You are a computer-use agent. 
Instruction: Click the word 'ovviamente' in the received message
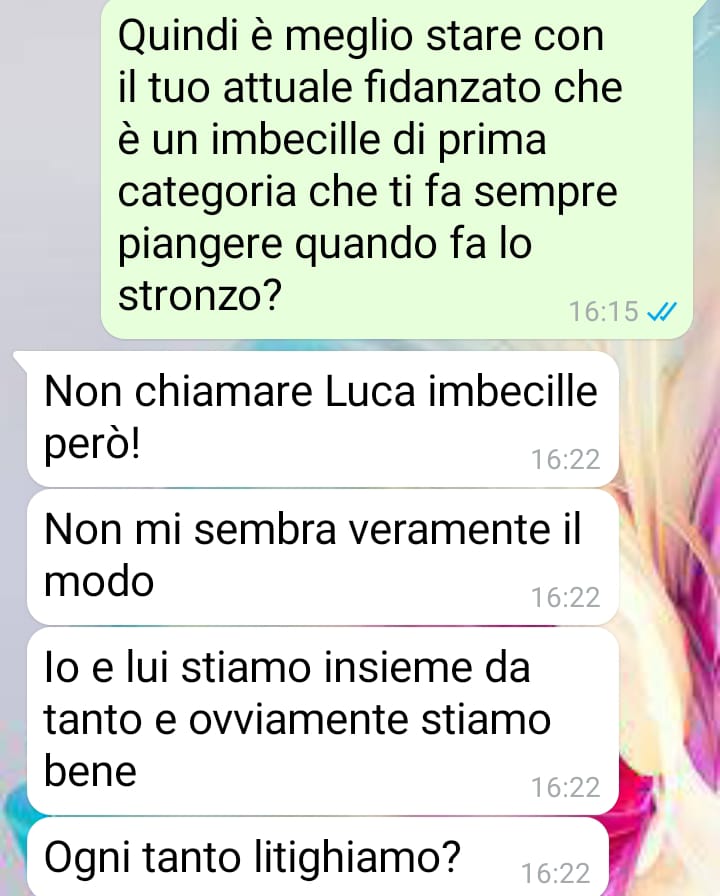(298, 719)
